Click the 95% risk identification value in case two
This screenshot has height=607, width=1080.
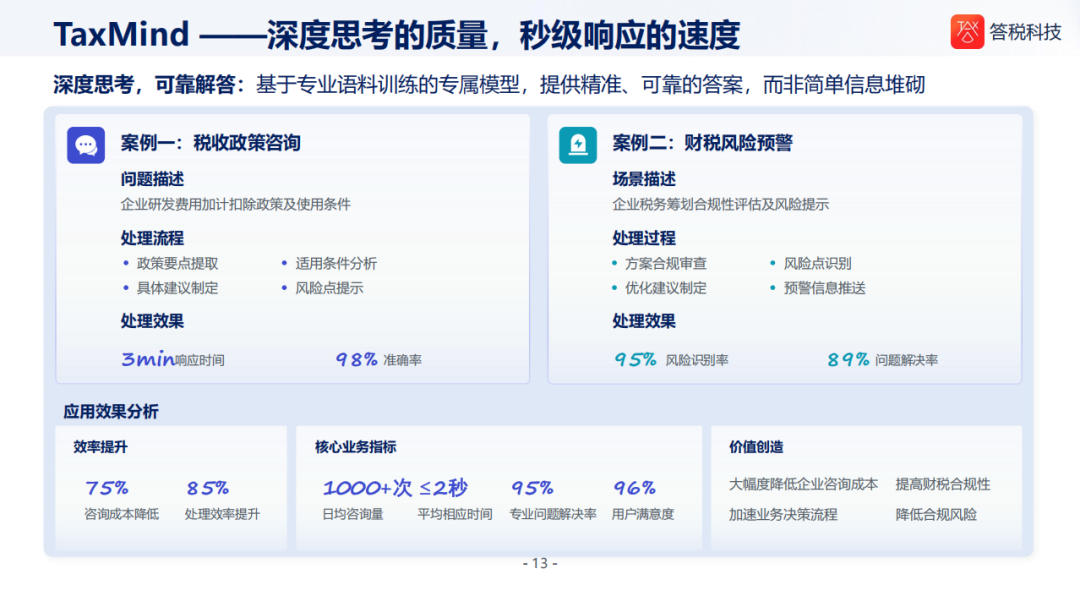[x=636, y=359]
